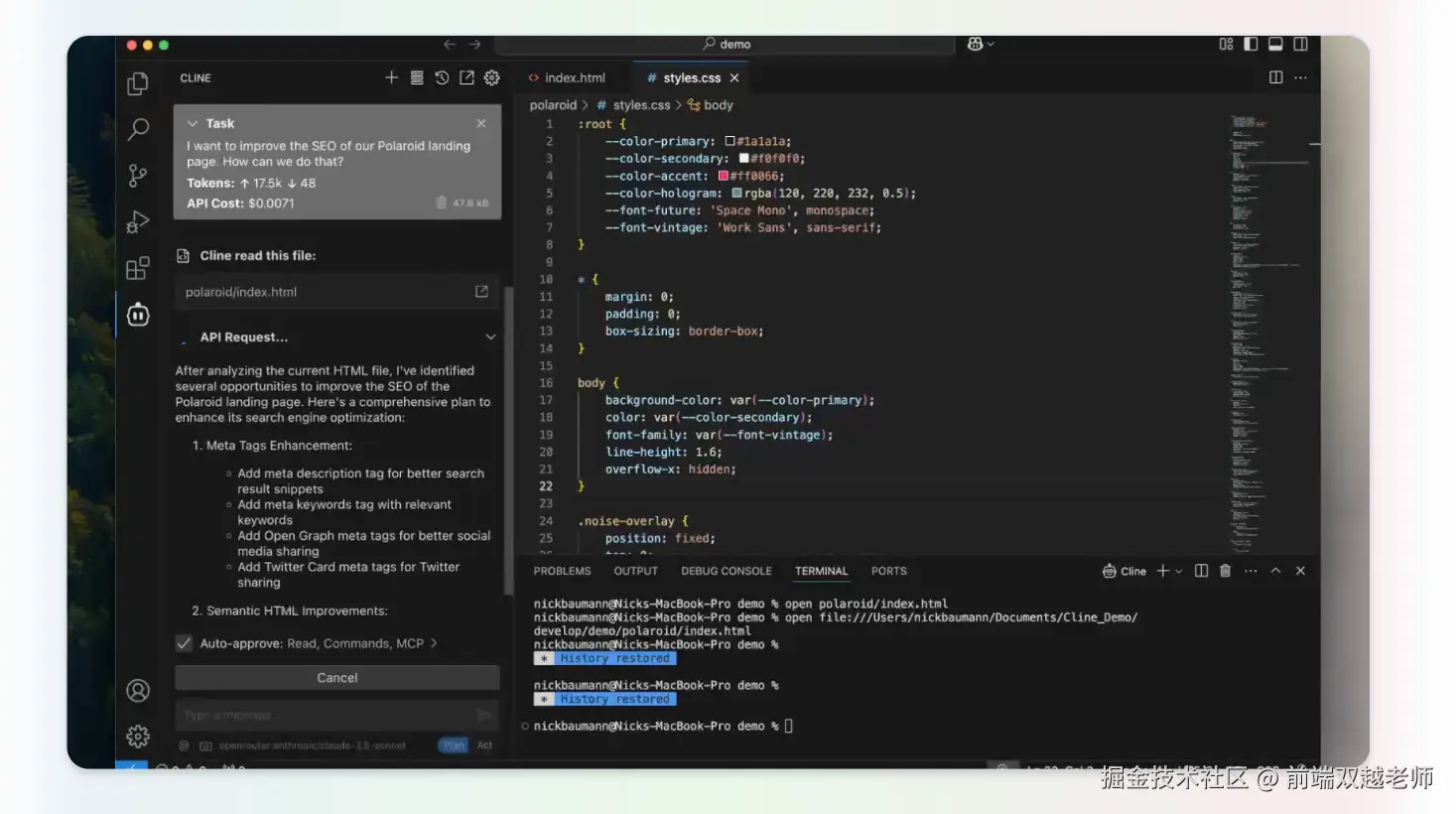Toggle primary side bar layout icon
Image resolution: width=1456 pixels, height=814 pixels.
[1251, 44]
